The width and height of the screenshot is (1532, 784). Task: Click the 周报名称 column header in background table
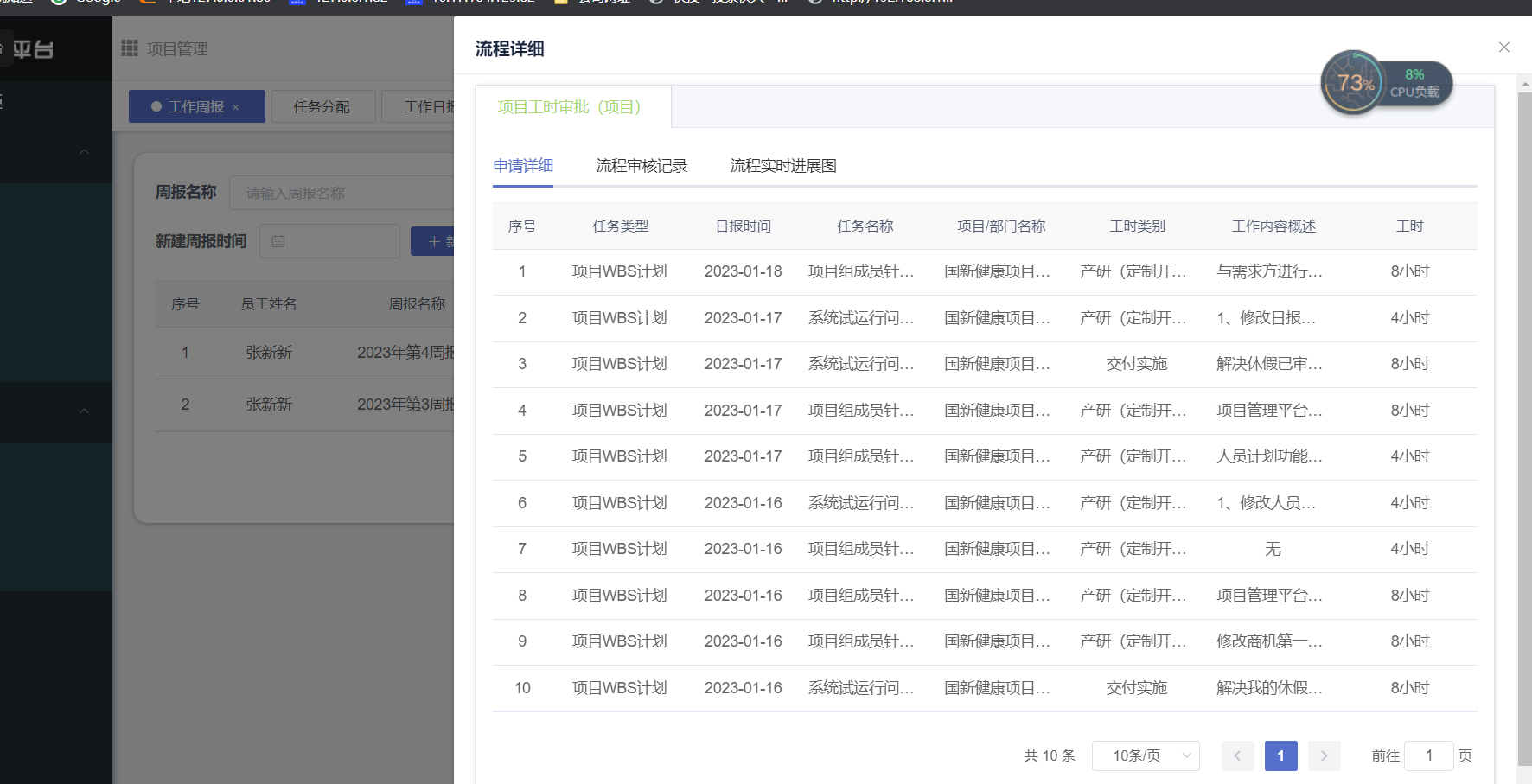click(x=417, y=304)
